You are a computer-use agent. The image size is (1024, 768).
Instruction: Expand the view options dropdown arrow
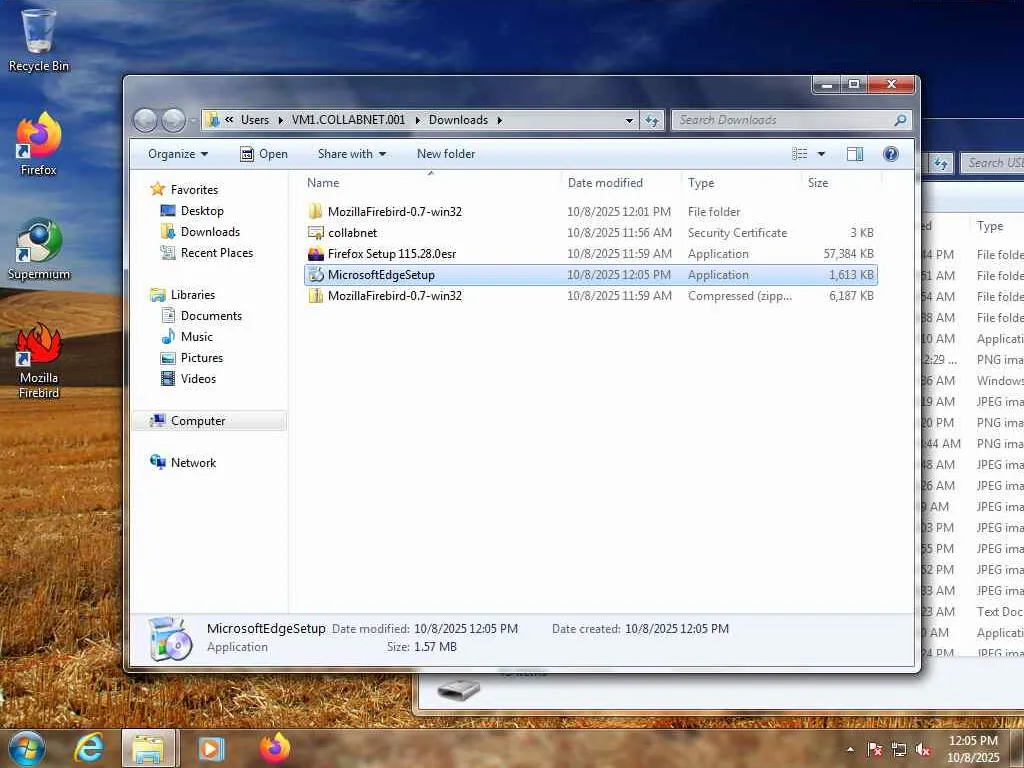tap(821, 154)
